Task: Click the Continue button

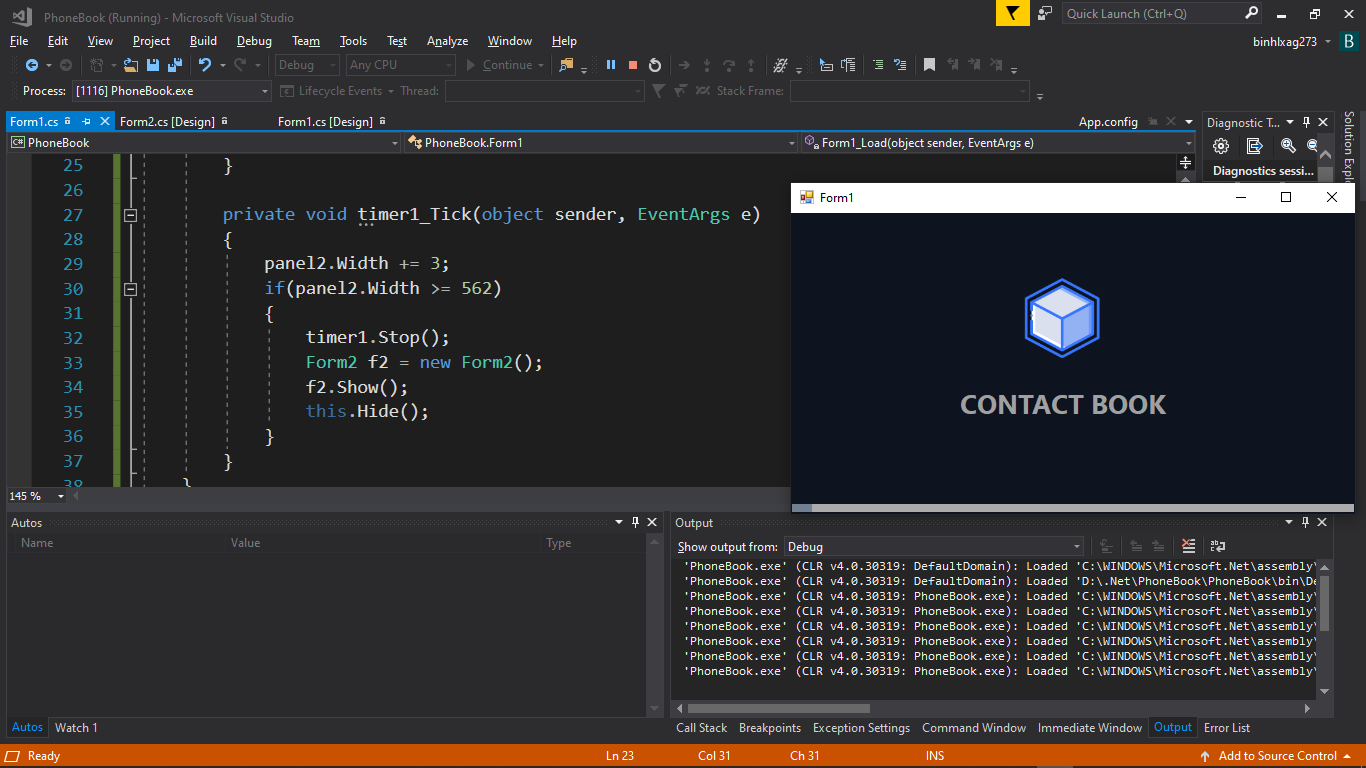Action: (499, 65)
